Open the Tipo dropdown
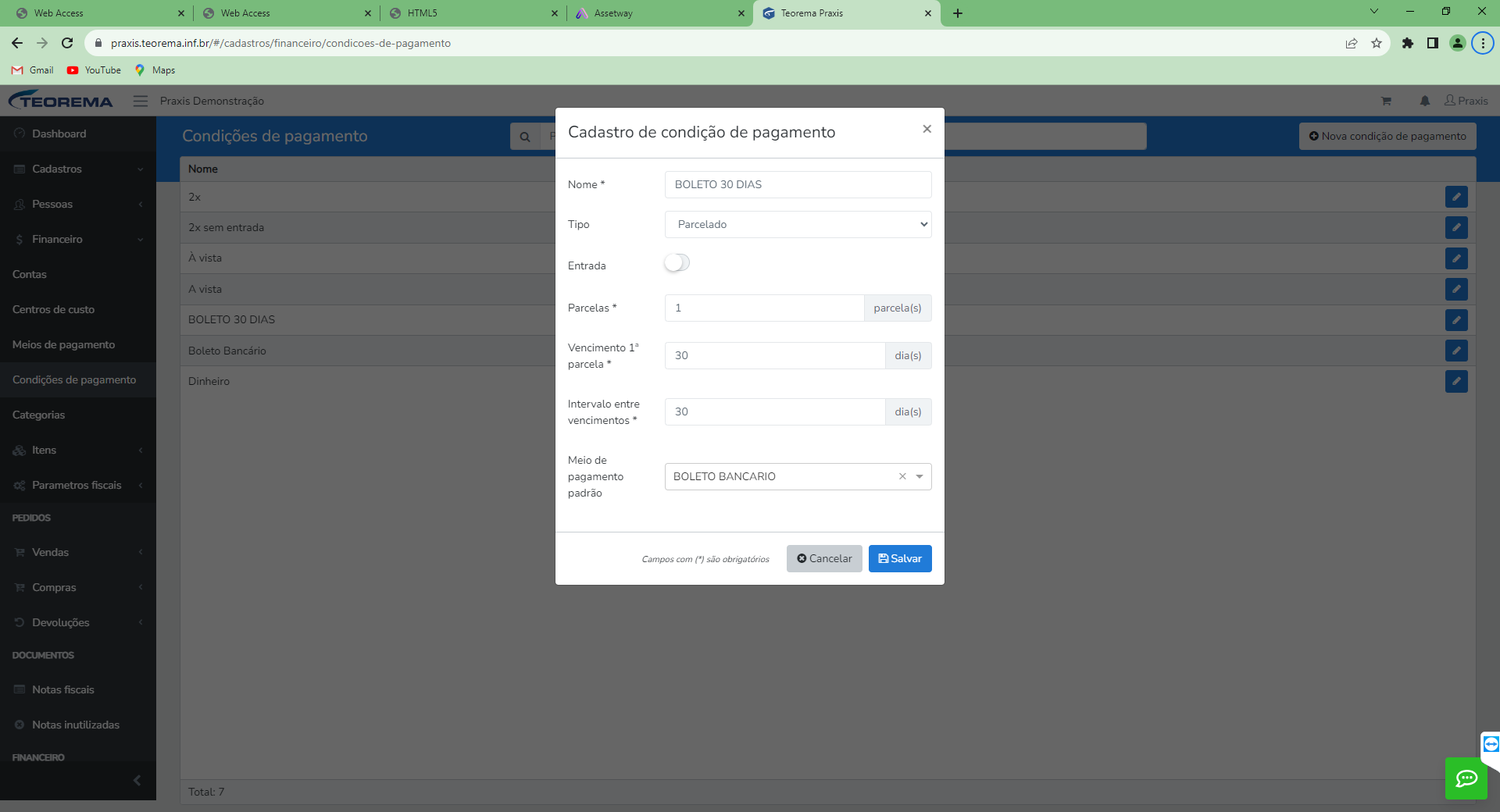The image size is (1500, 812). pyautogui.click(x=798, y=224)
